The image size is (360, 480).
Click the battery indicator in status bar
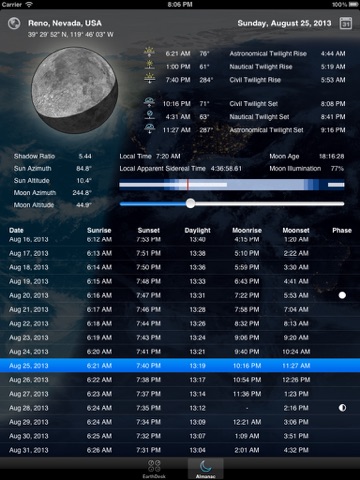tap(353, 5)
